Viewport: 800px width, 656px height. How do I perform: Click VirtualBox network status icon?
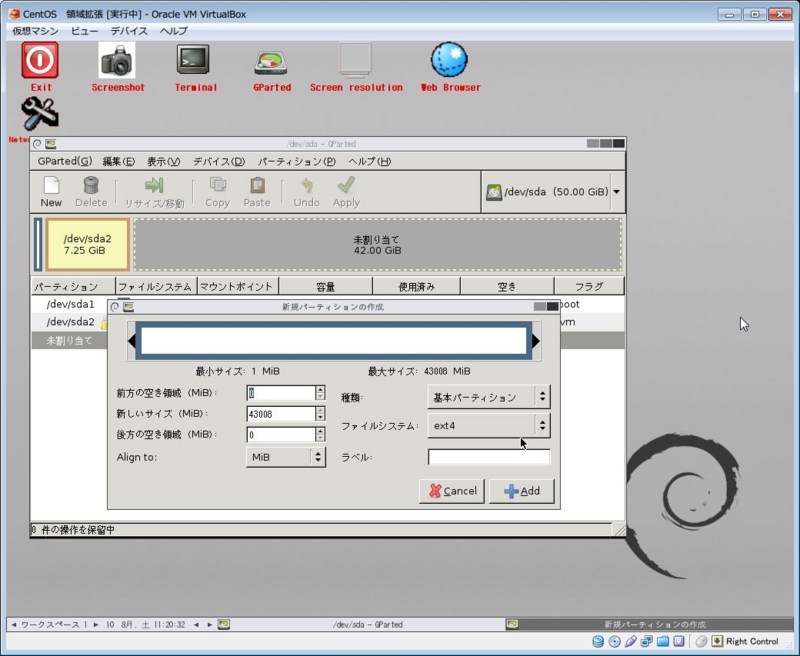tap(646, 641)
